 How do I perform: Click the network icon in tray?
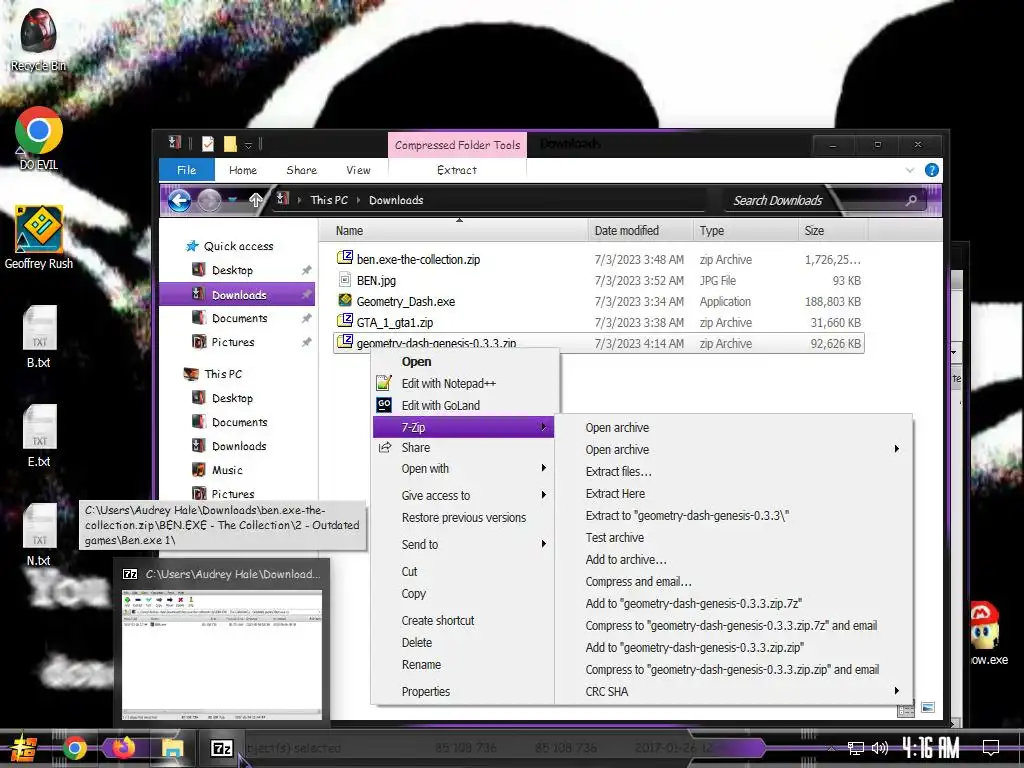coord(856,748)
